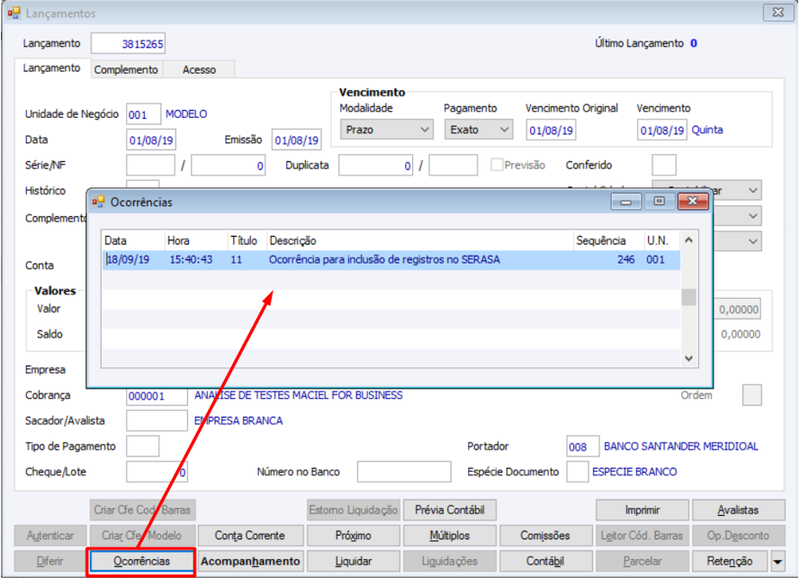Click the Ordem checkbox

[x=752, y=395]
